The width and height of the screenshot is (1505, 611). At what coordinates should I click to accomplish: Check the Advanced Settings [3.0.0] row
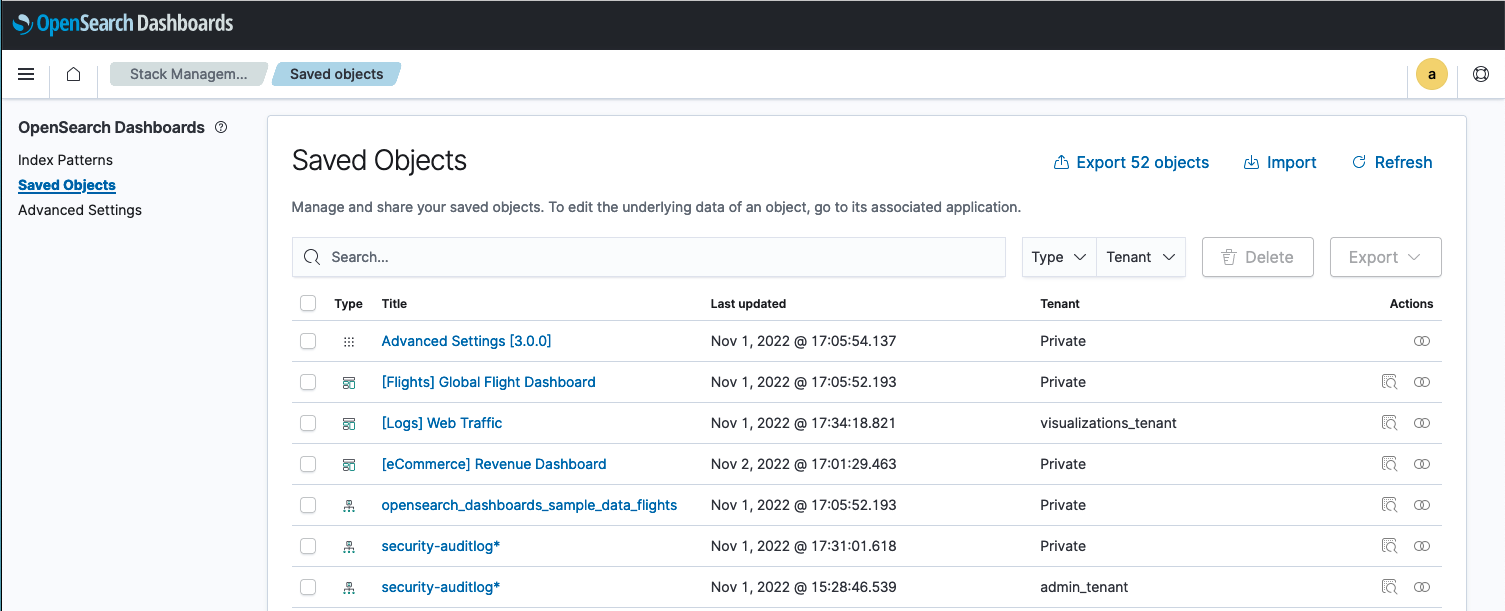308,341
